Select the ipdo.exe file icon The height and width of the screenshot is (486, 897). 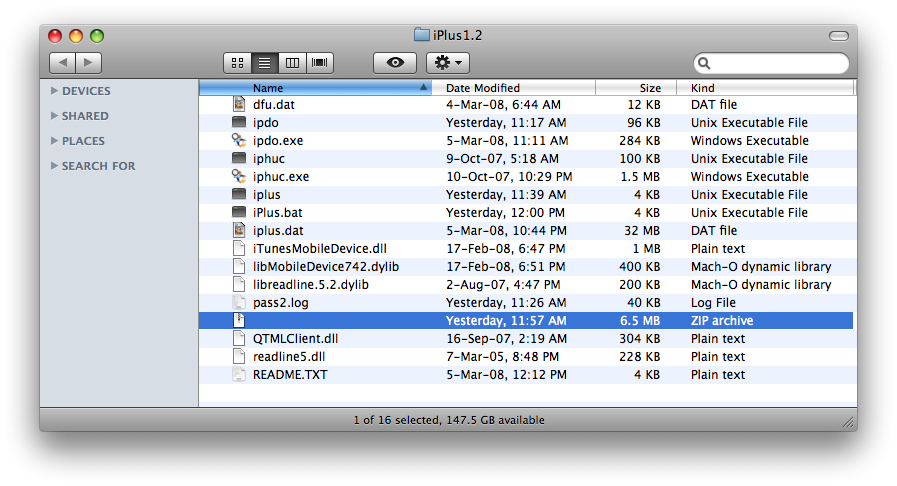pos(239,141)
